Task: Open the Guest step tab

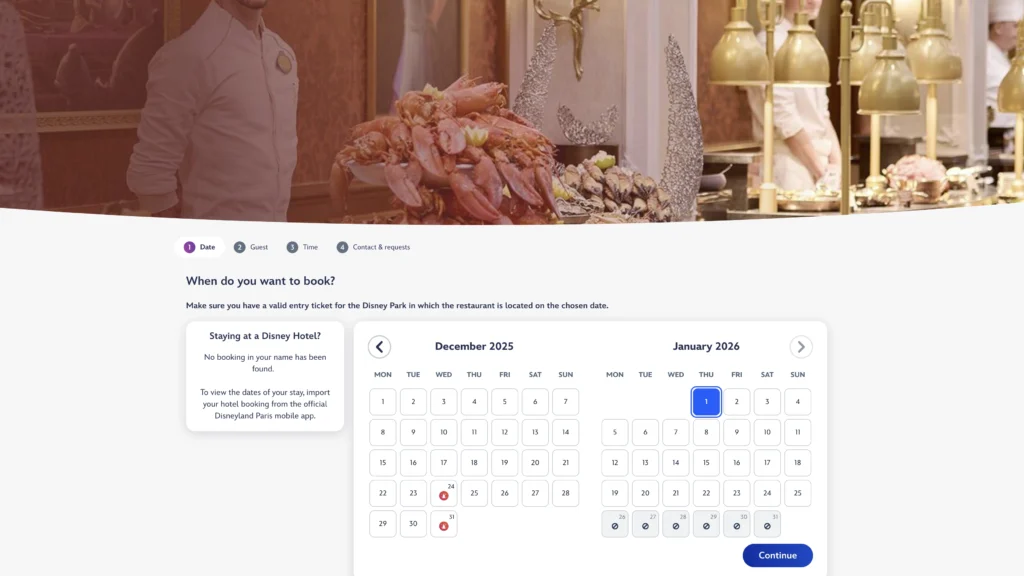Action: pyautogui.click(x=251, y=247)
